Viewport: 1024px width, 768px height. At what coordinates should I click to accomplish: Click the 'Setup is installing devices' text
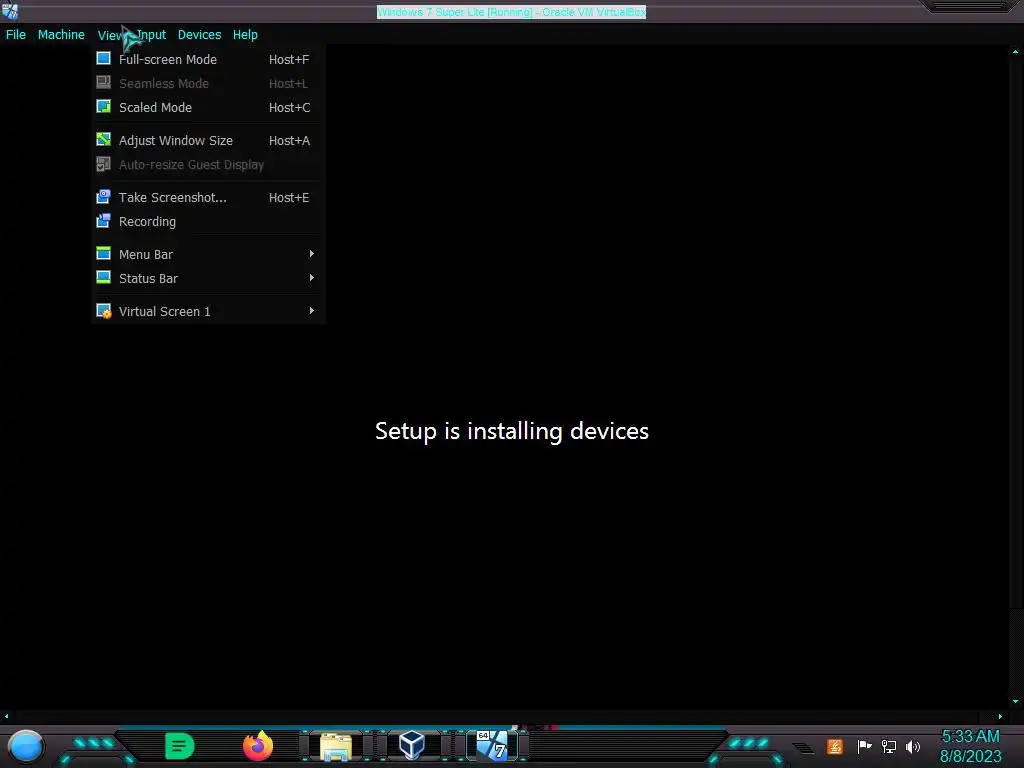point(512,431)
